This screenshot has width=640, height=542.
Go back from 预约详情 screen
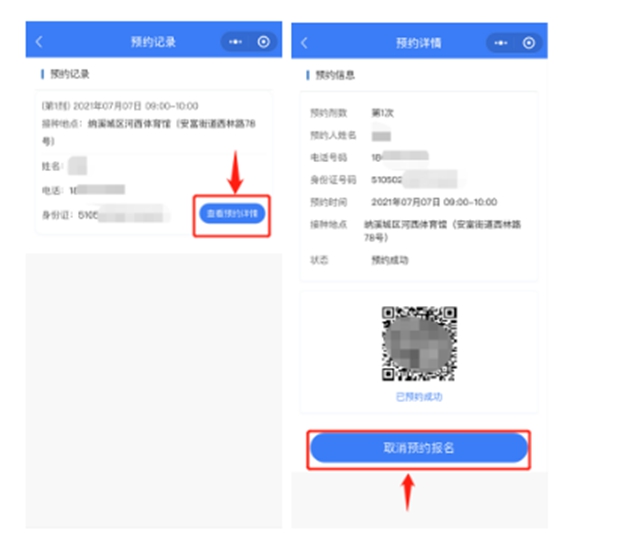304,43
